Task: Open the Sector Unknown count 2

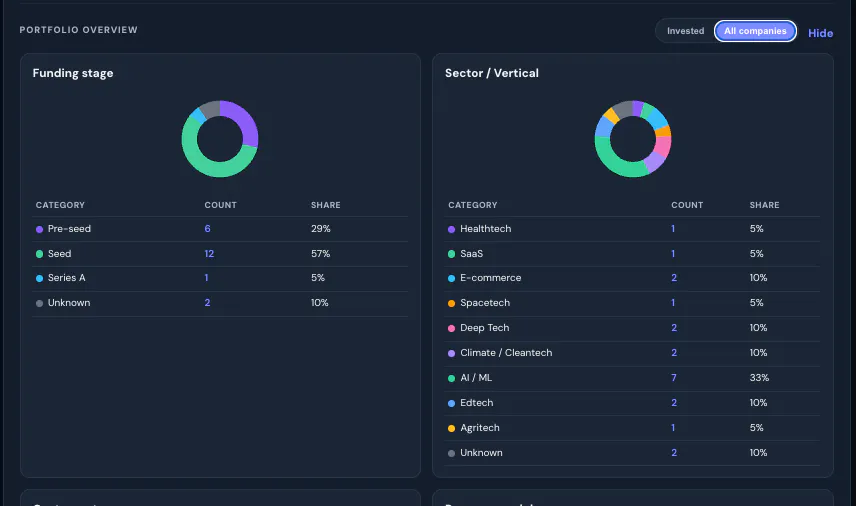Action: point(674,453)
